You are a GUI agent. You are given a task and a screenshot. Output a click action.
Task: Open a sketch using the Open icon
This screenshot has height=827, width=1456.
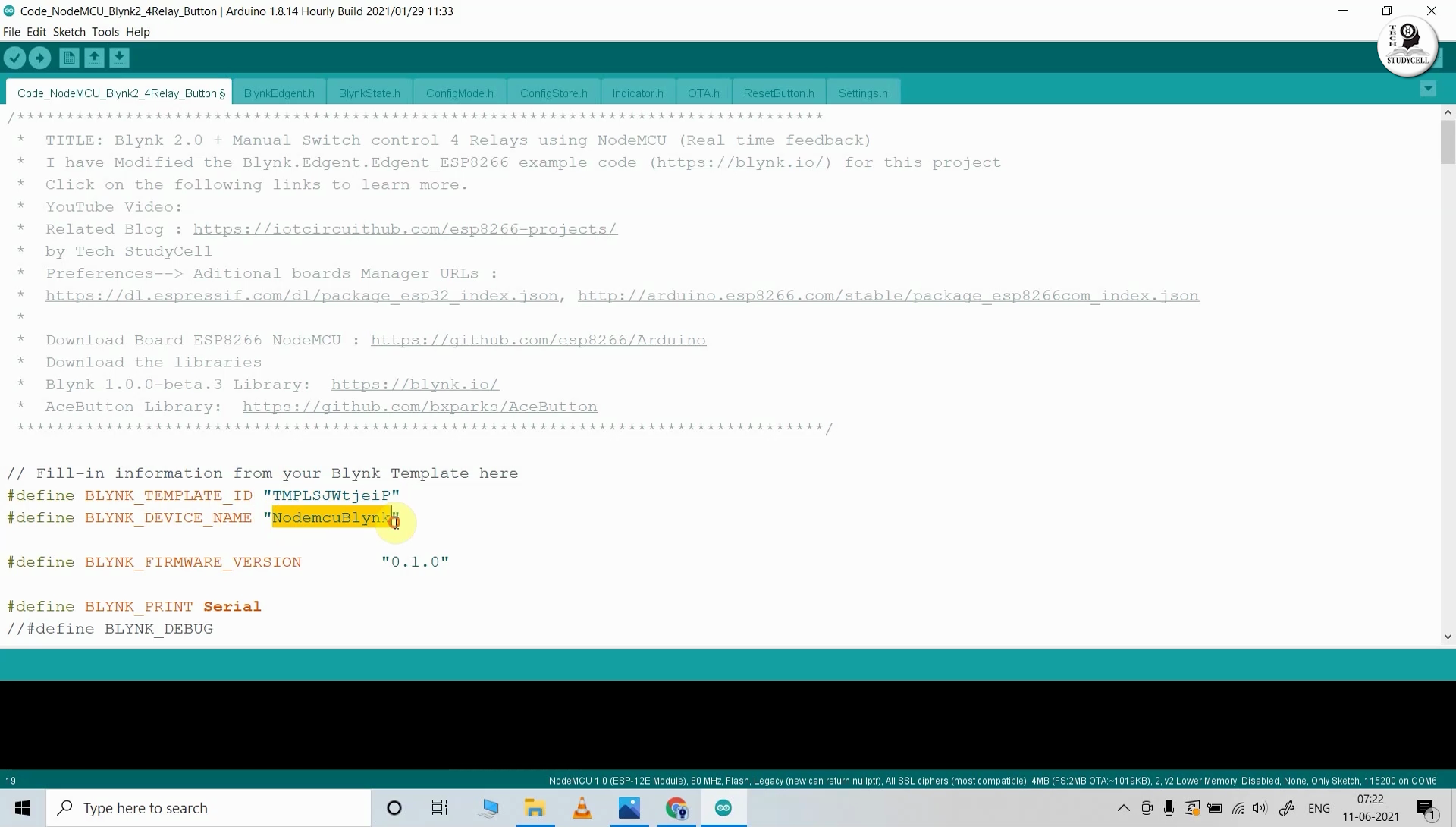[94, 58]
